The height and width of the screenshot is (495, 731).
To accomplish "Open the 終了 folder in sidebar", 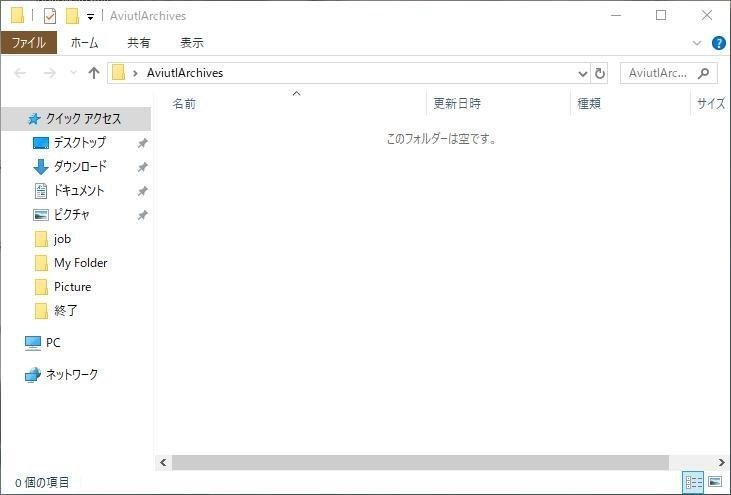I will (66, 311).
